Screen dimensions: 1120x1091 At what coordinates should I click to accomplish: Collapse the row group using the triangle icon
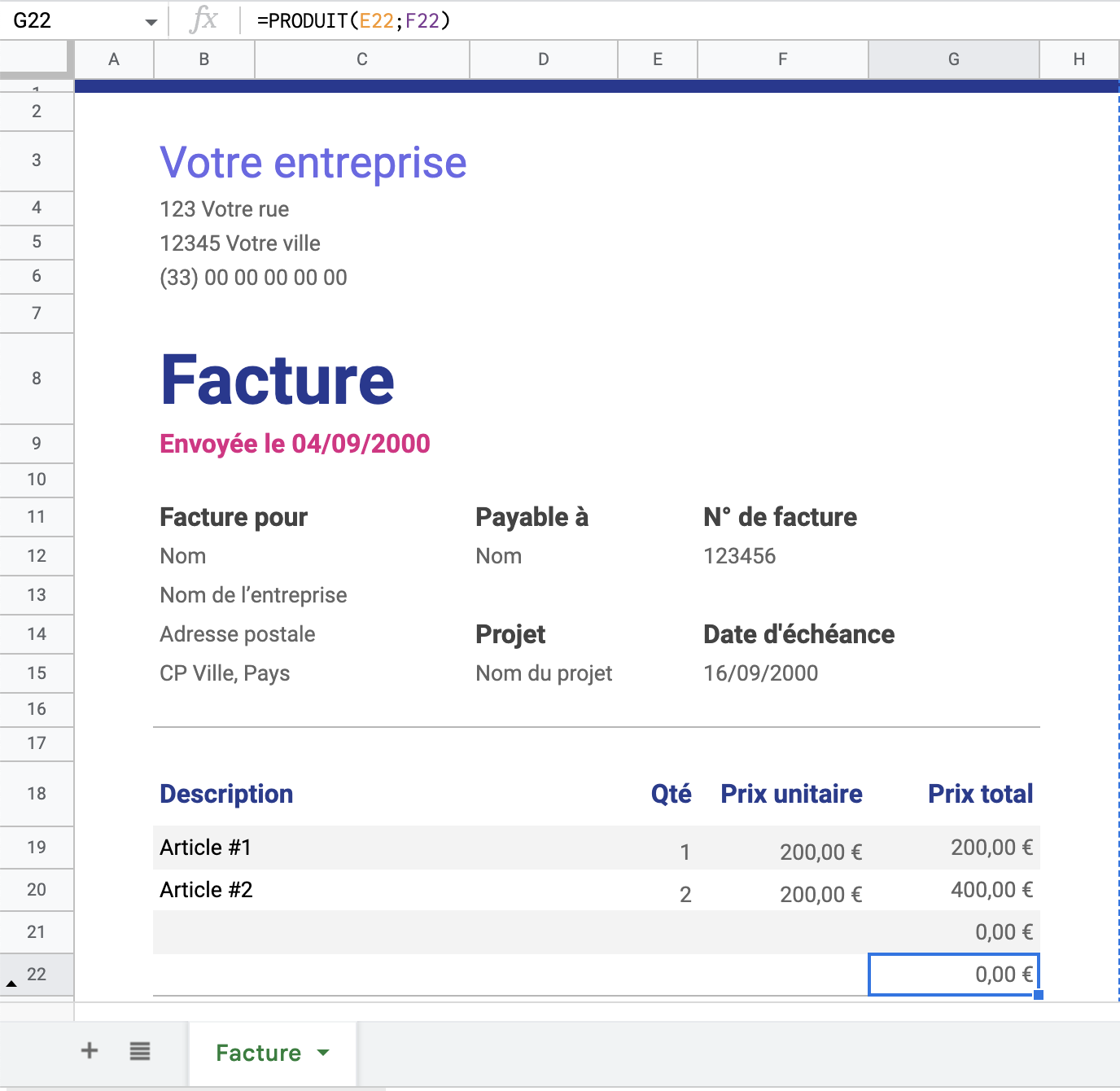[x=11, y=982]
